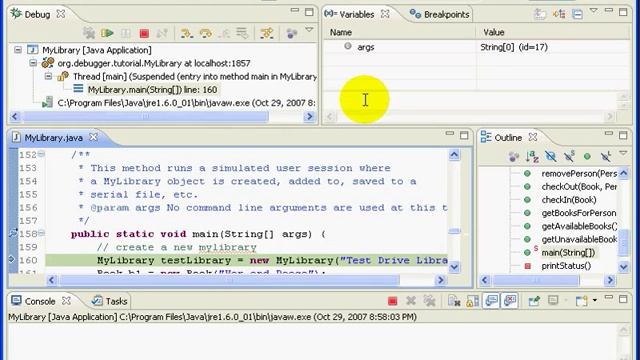Open the Debug view menu triangle
Viewport: 640px width, 360px height.
(x=309, y=30)
